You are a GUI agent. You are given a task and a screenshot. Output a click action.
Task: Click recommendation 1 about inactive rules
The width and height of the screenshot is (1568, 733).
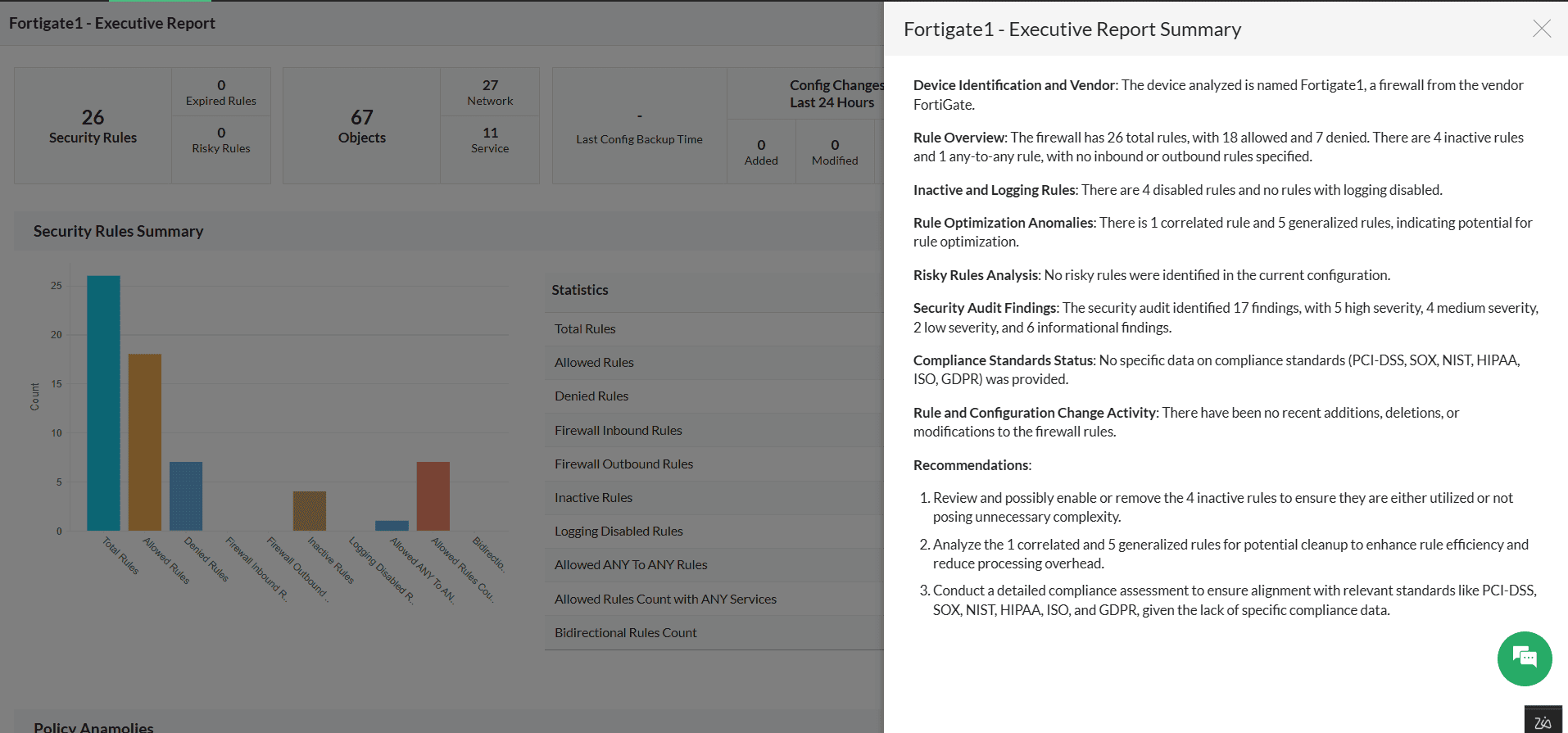point(1222,507)
